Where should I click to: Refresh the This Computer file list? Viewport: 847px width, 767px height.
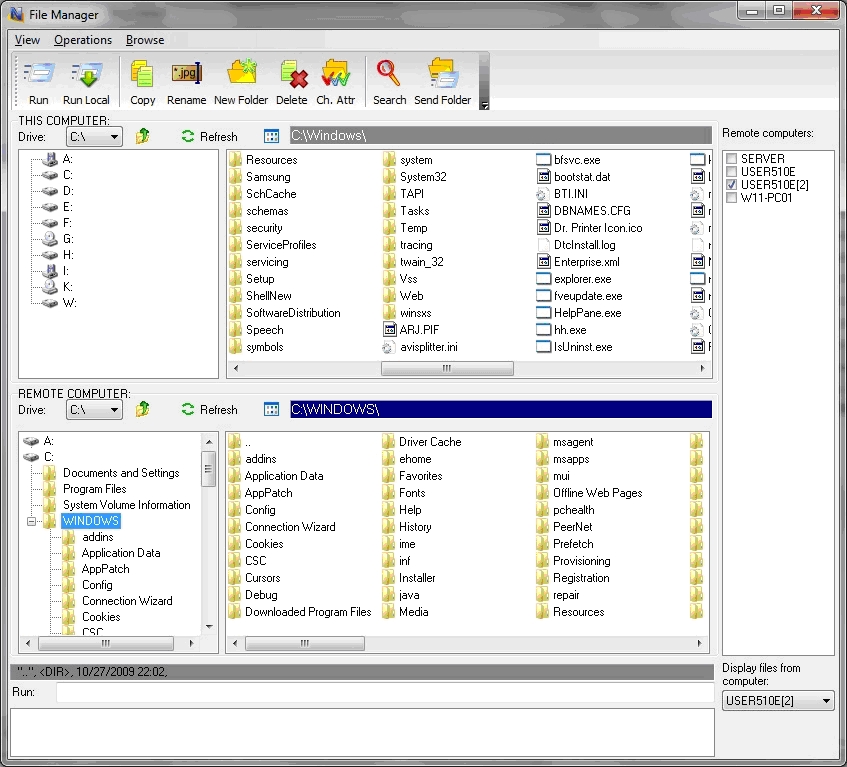(209, 137)
